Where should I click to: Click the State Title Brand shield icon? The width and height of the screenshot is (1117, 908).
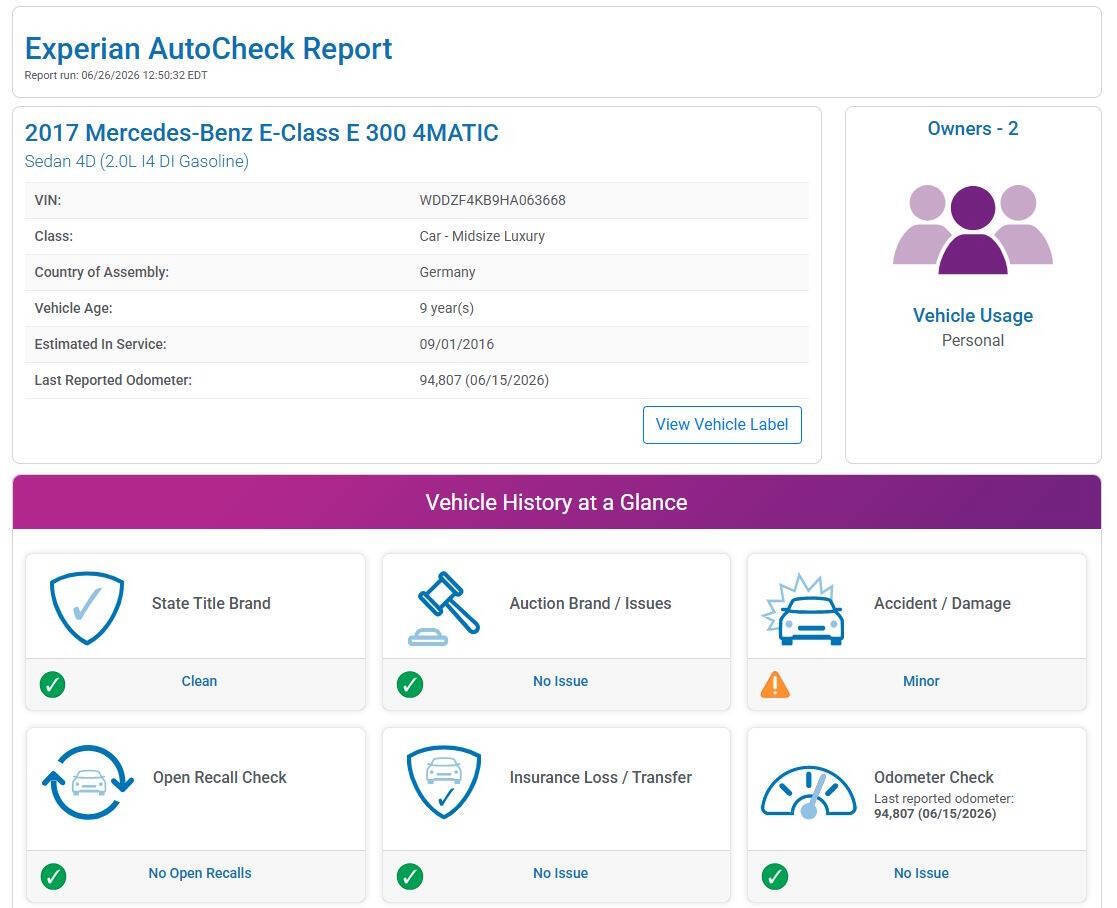click(x=87, y=607)
